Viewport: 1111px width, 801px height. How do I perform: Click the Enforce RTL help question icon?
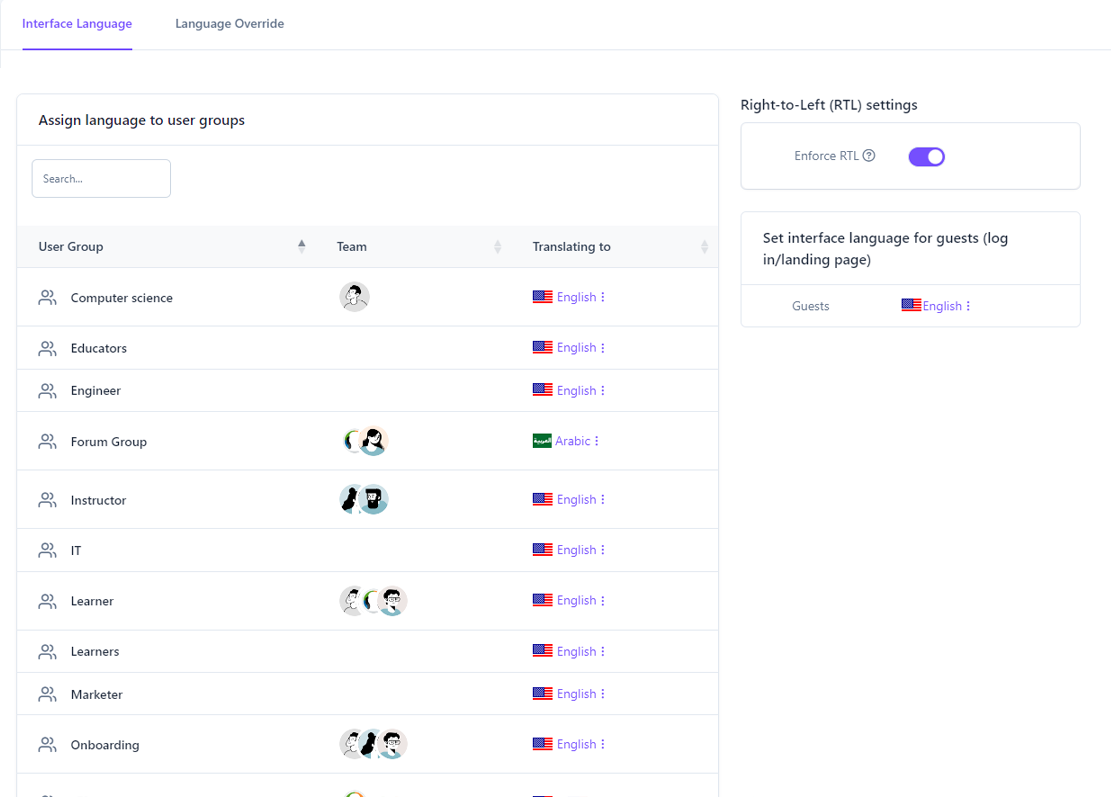point(869,156)
